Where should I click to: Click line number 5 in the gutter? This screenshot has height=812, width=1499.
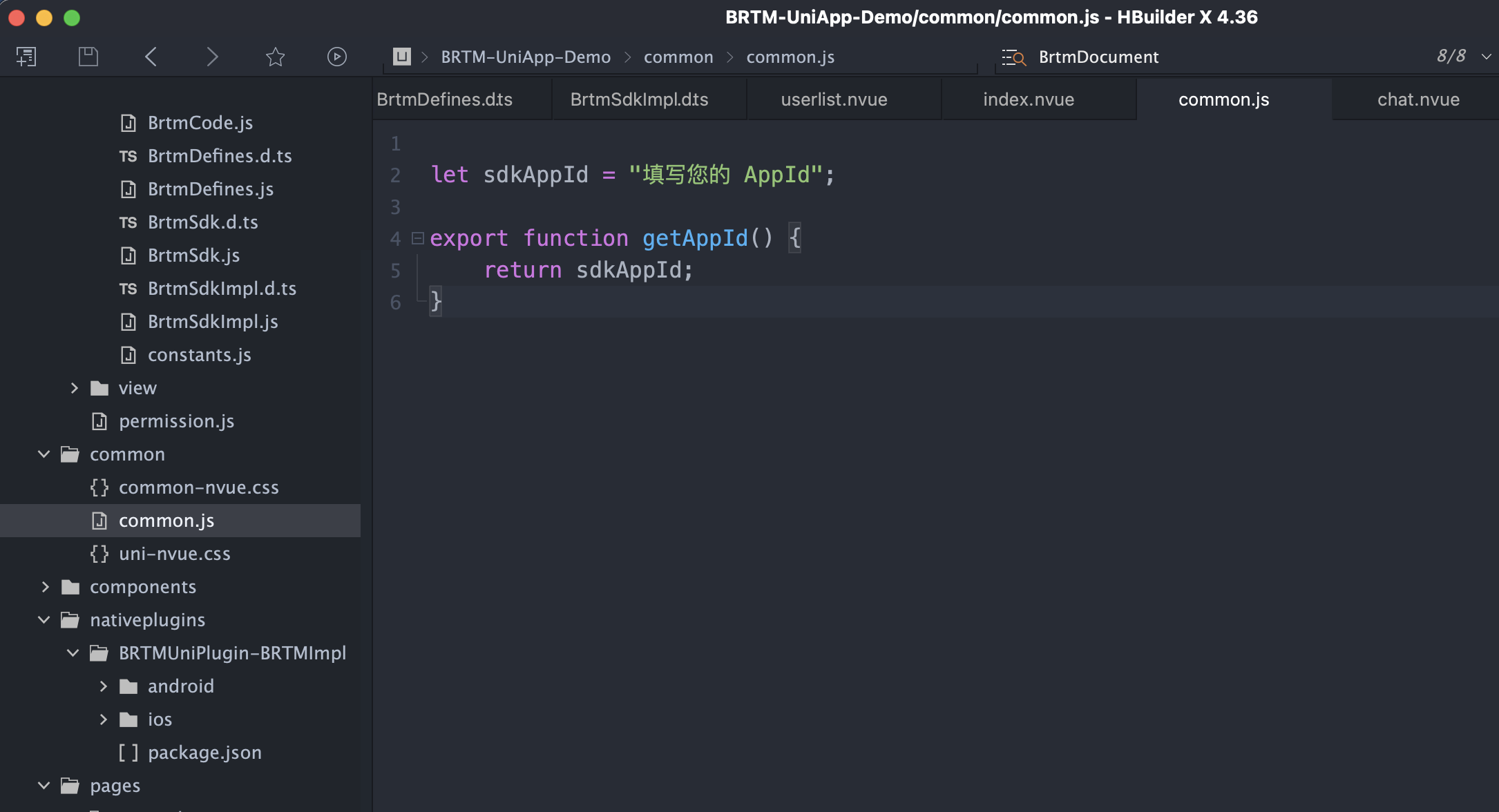tap(395, 271)
